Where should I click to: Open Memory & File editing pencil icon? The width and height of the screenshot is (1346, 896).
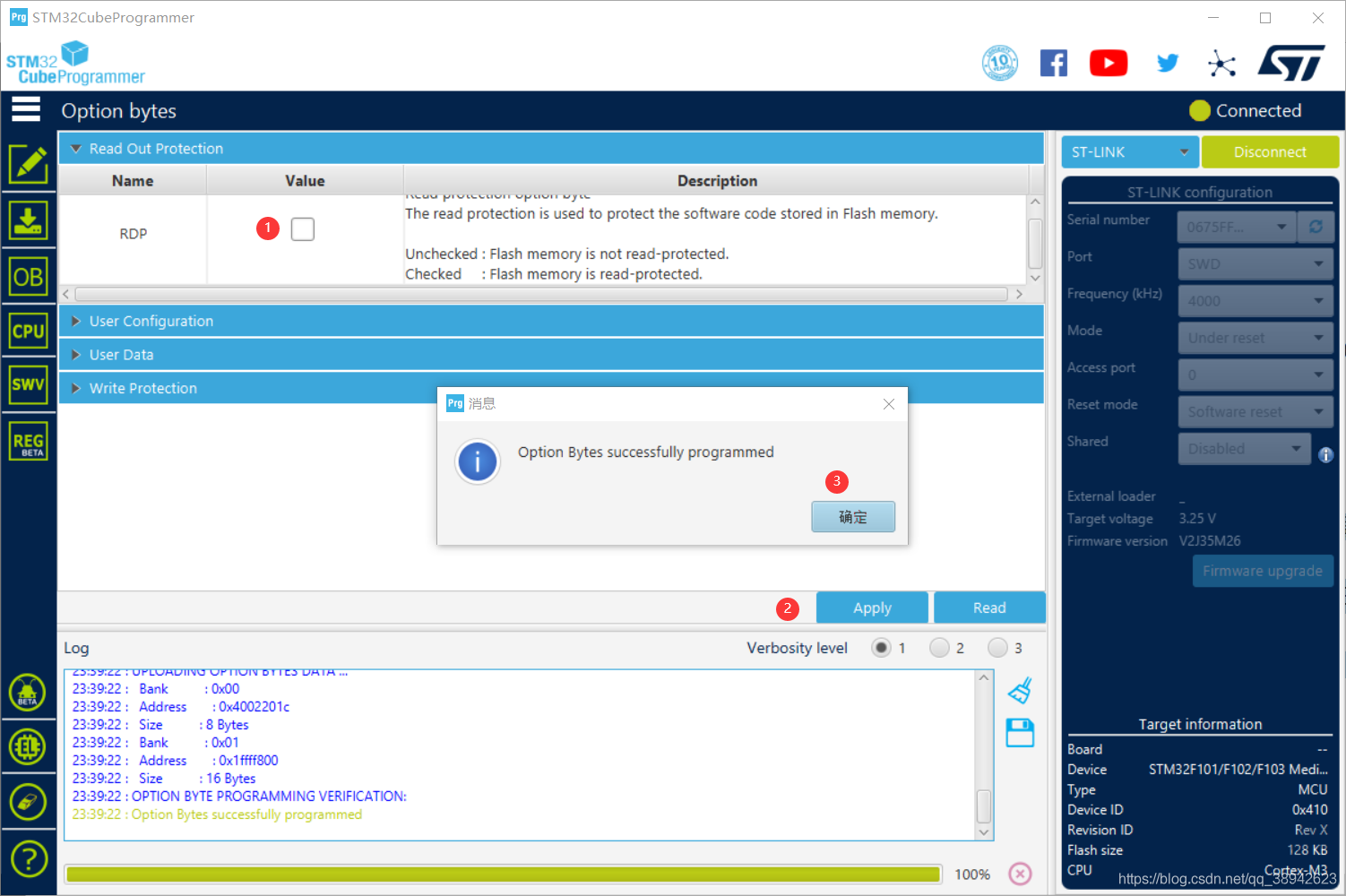(x=29, y=164)
